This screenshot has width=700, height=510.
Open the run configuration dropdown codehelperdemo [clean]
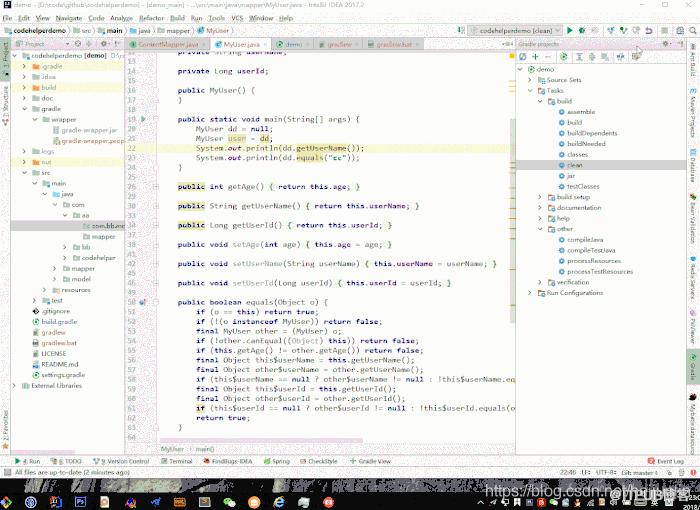pyautogui.click(x=515, y=30)
